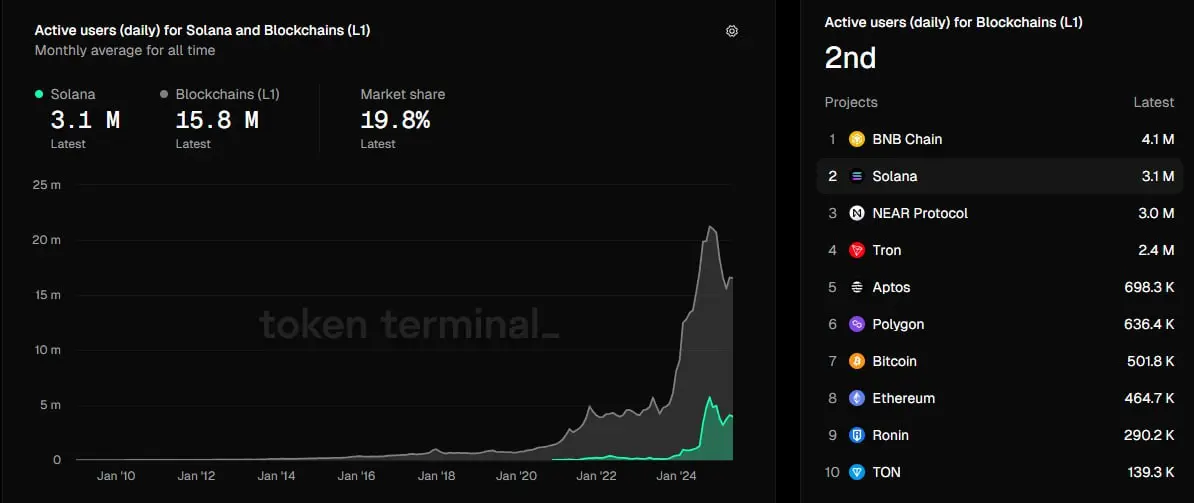This screenshot has height=503, width=1194.
Task: Click TON value 139.3 K
Action: (x=1150, y=473)
